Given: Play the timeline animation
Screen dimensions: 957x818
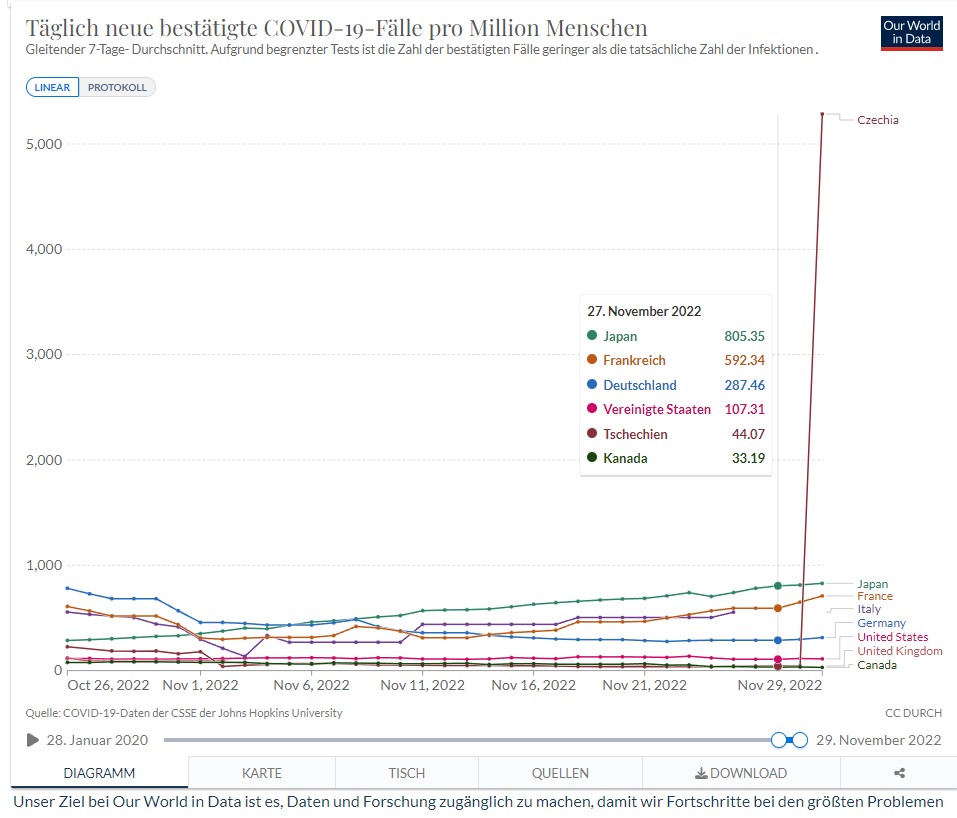Looking at the screenshot, I should pos(32,740).
